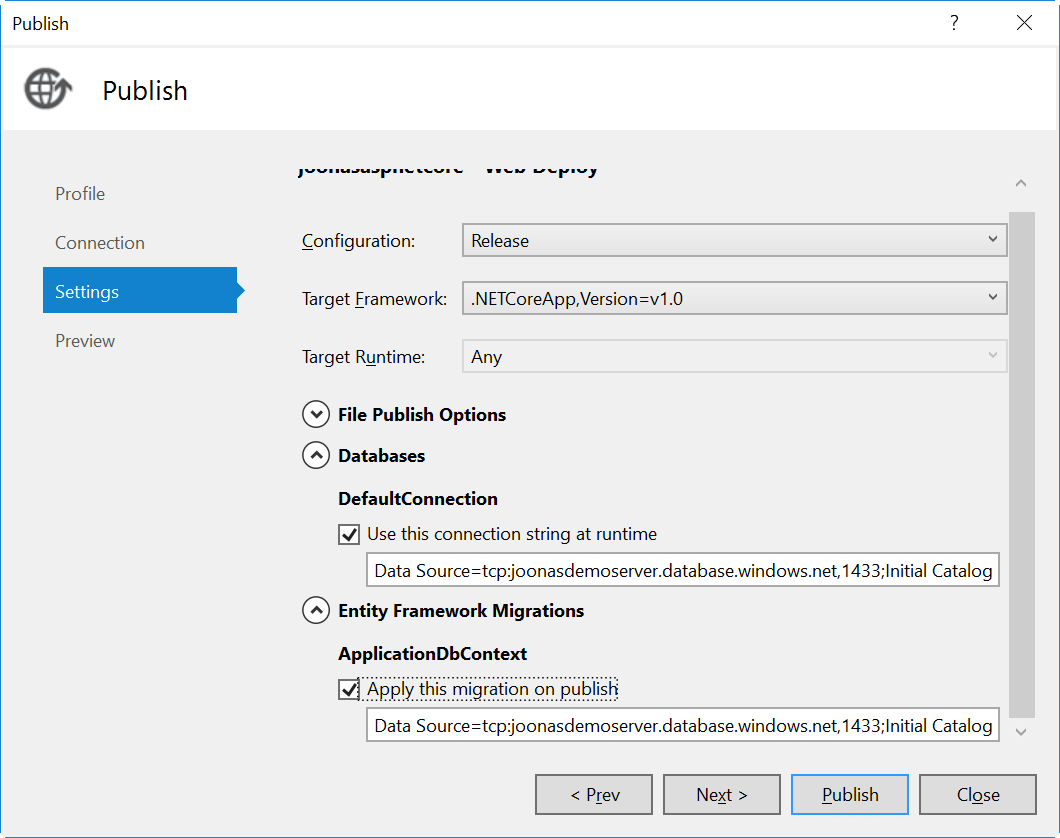Collapse the Databases section
1060x838 pixels.
click(315, 455)
